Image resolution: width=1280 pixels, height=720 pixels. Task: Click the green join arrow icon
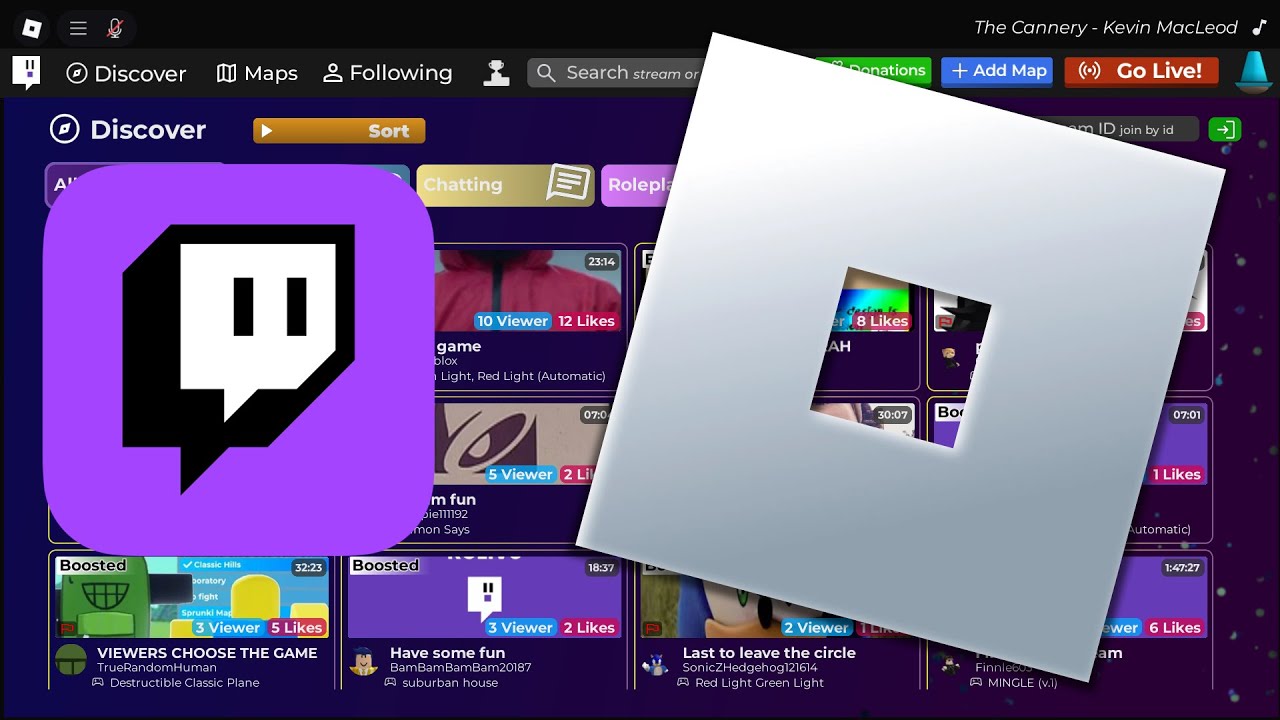click(x=1224, y=129)
